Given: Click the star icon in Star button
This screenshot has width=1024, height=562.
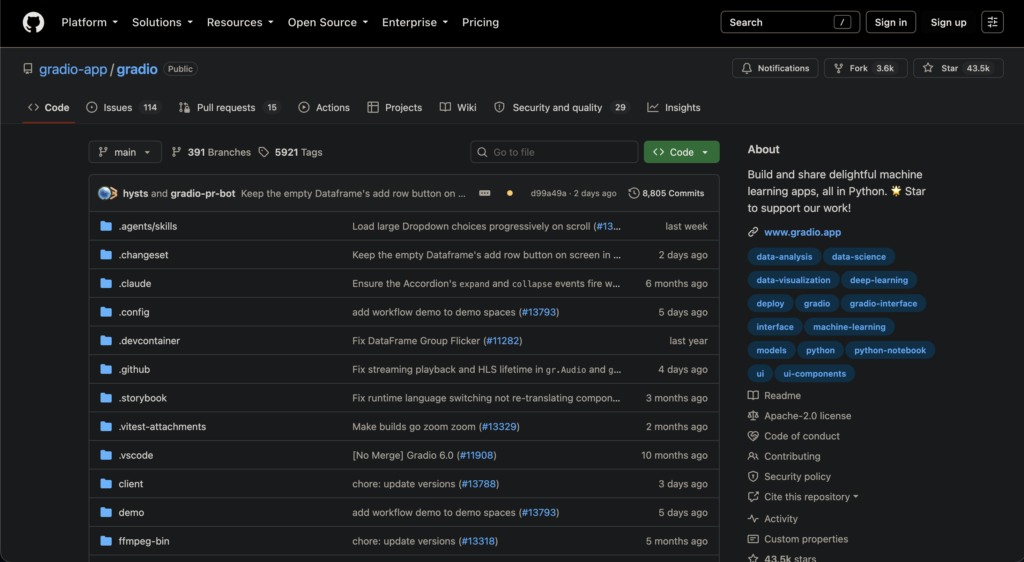Looking at the screenshot, I should tap(928, 68).
